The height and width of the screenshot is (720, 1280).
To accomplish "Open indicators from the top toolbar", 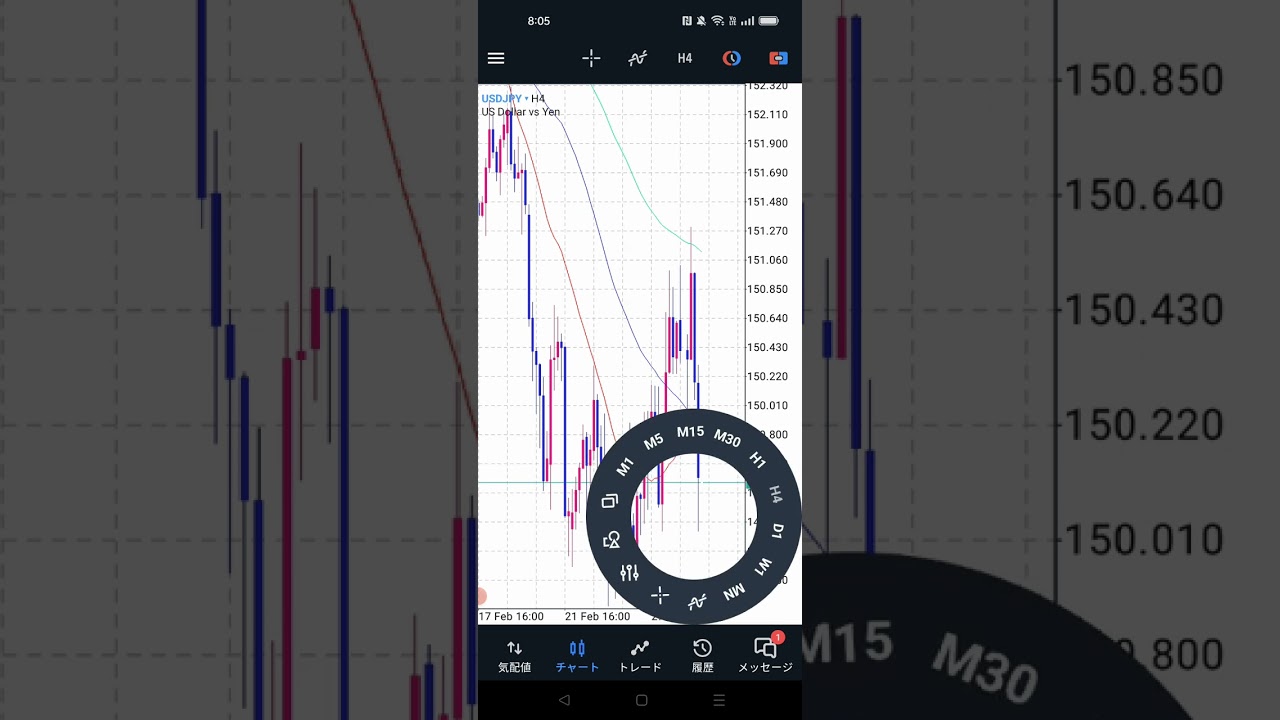I will [637, 58].
